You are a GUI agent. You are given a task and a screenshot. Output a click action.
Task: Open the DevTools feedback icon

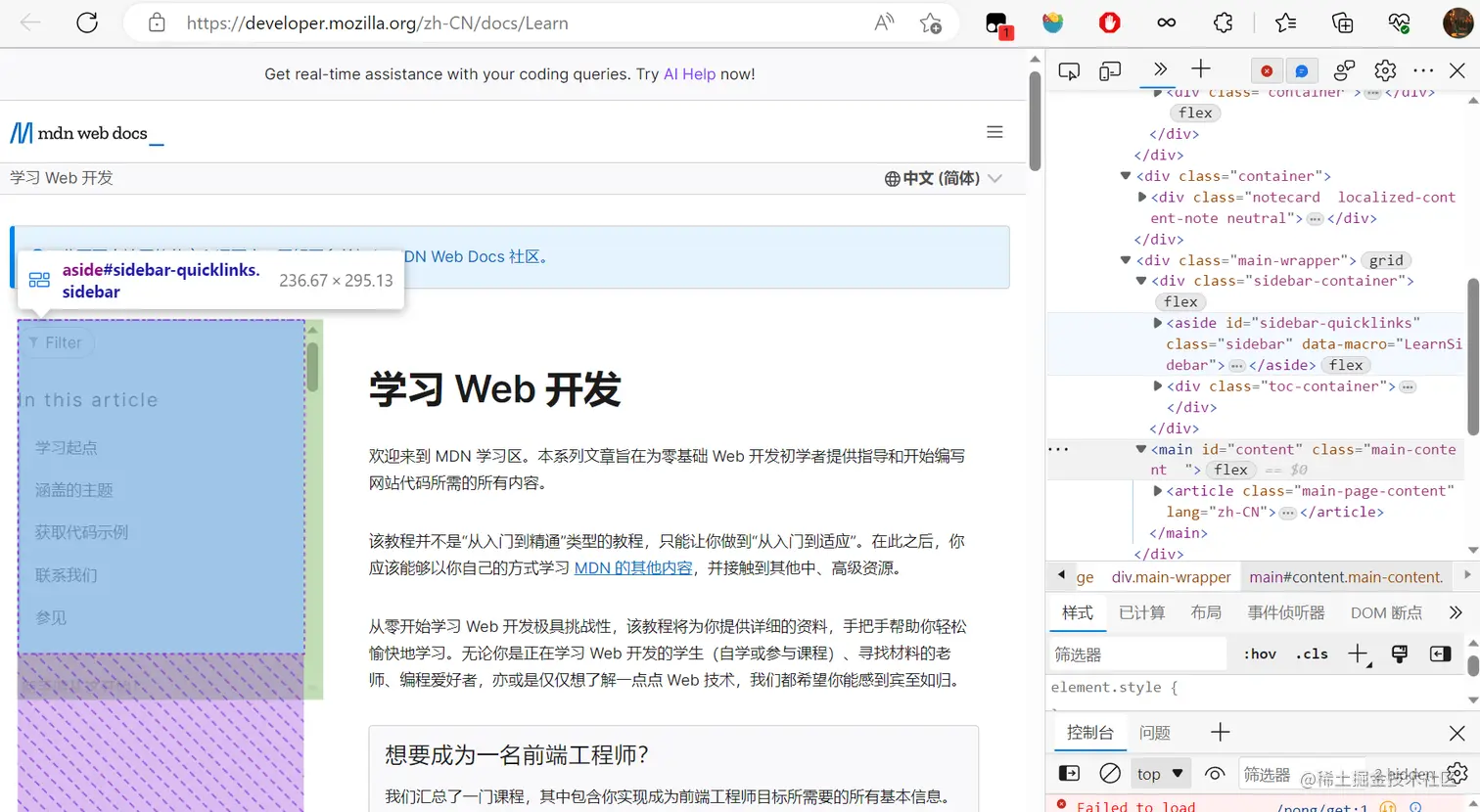click(1344, 70)
